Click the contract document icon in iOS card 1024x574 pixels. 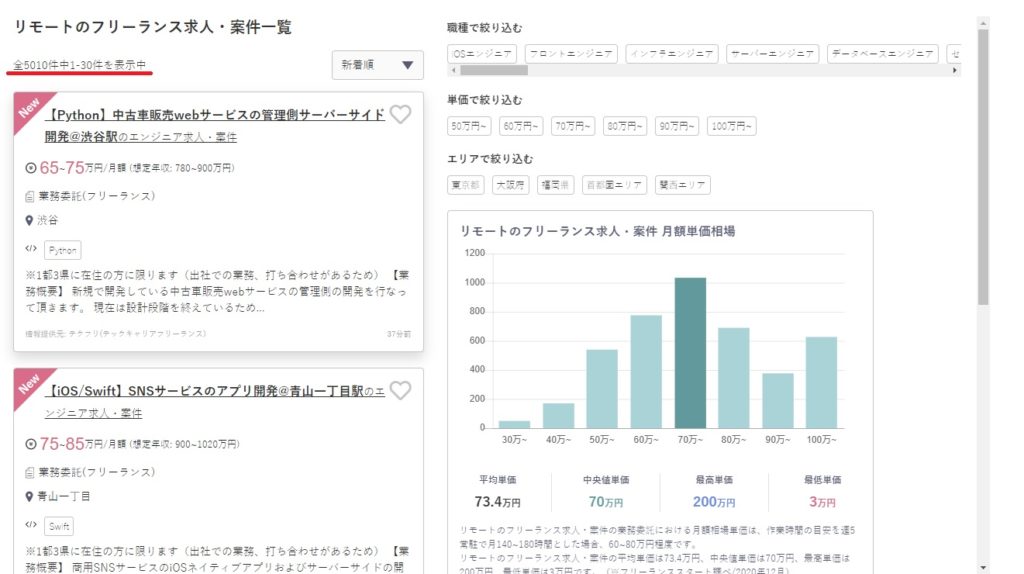[x=30, y=471]
